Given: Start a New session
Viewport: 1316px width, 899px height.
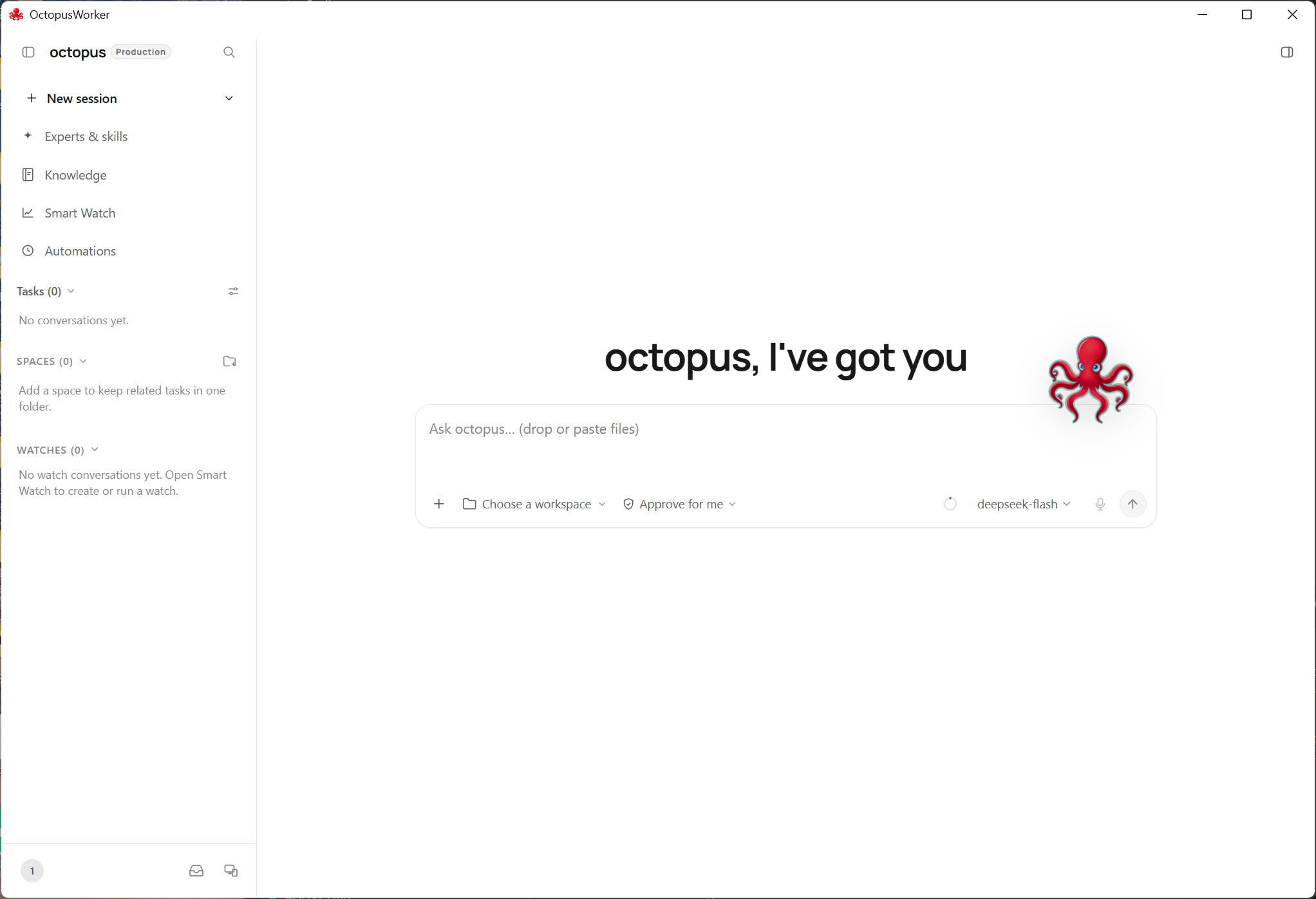Looking at the screenshot, I should (82, 98).
